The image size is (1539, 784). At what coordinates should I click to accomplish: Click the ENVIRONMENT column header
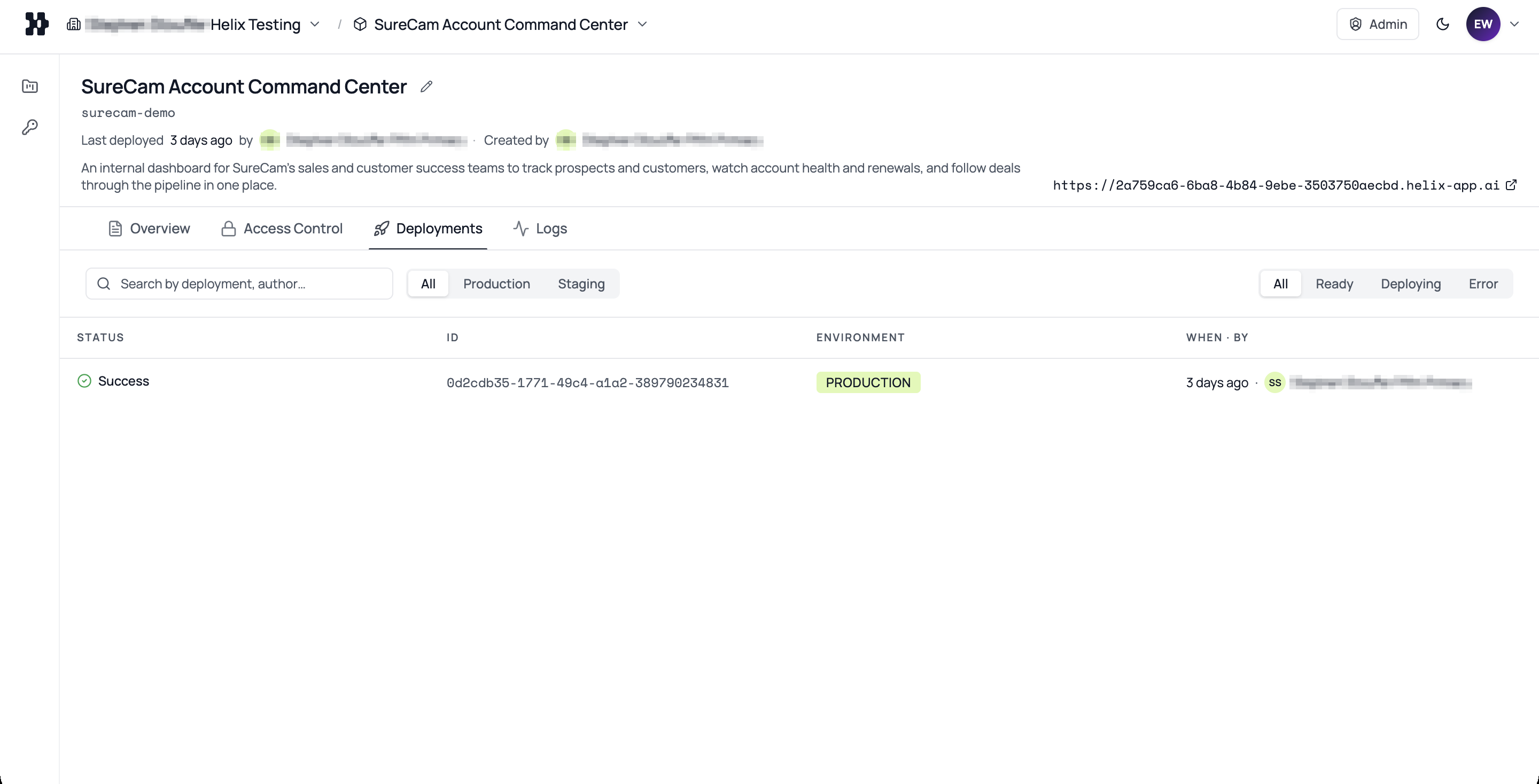[x=860, y=338]
